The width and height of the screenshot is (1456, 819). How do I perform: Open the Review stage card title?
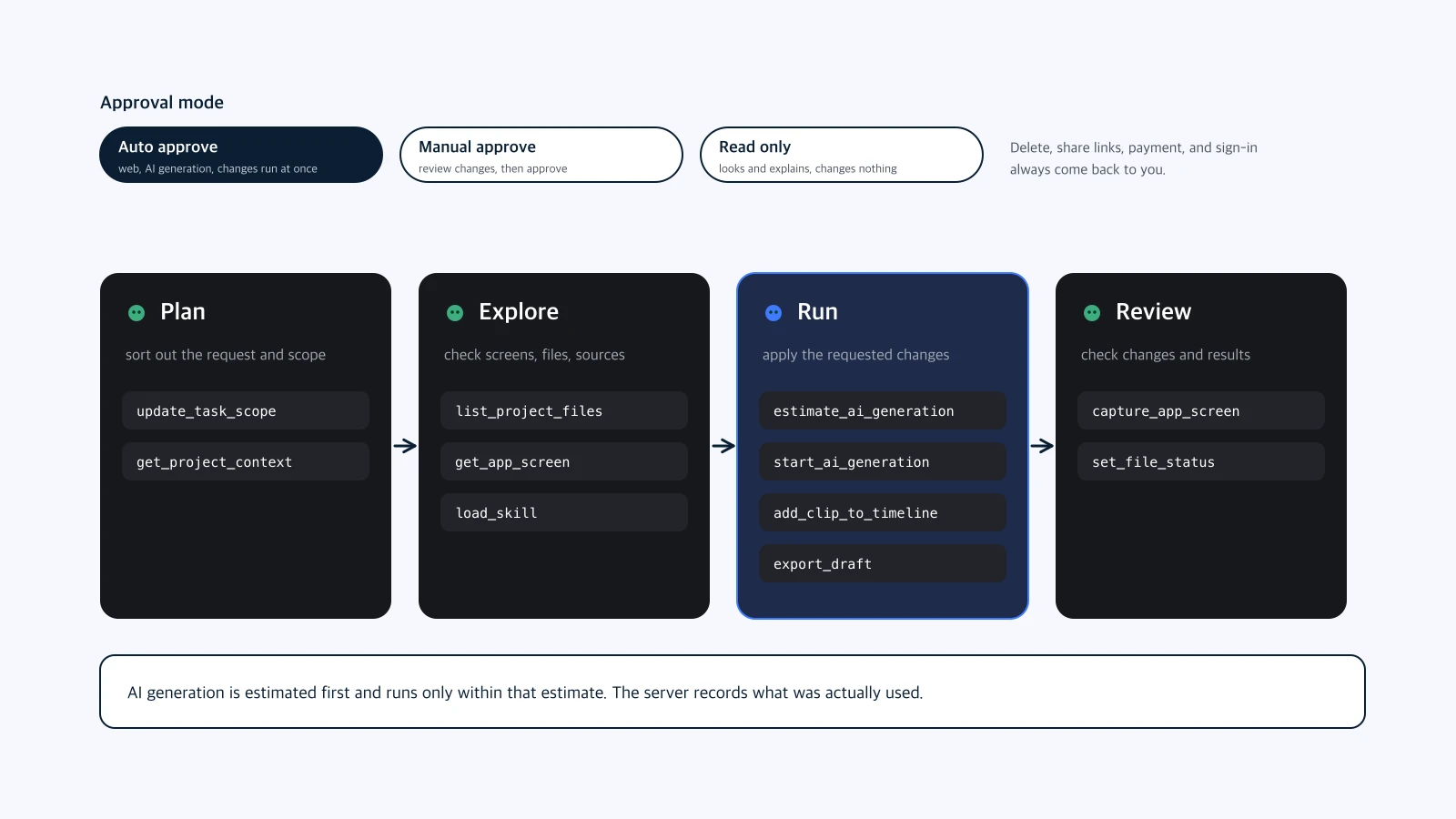point(1153,312)
